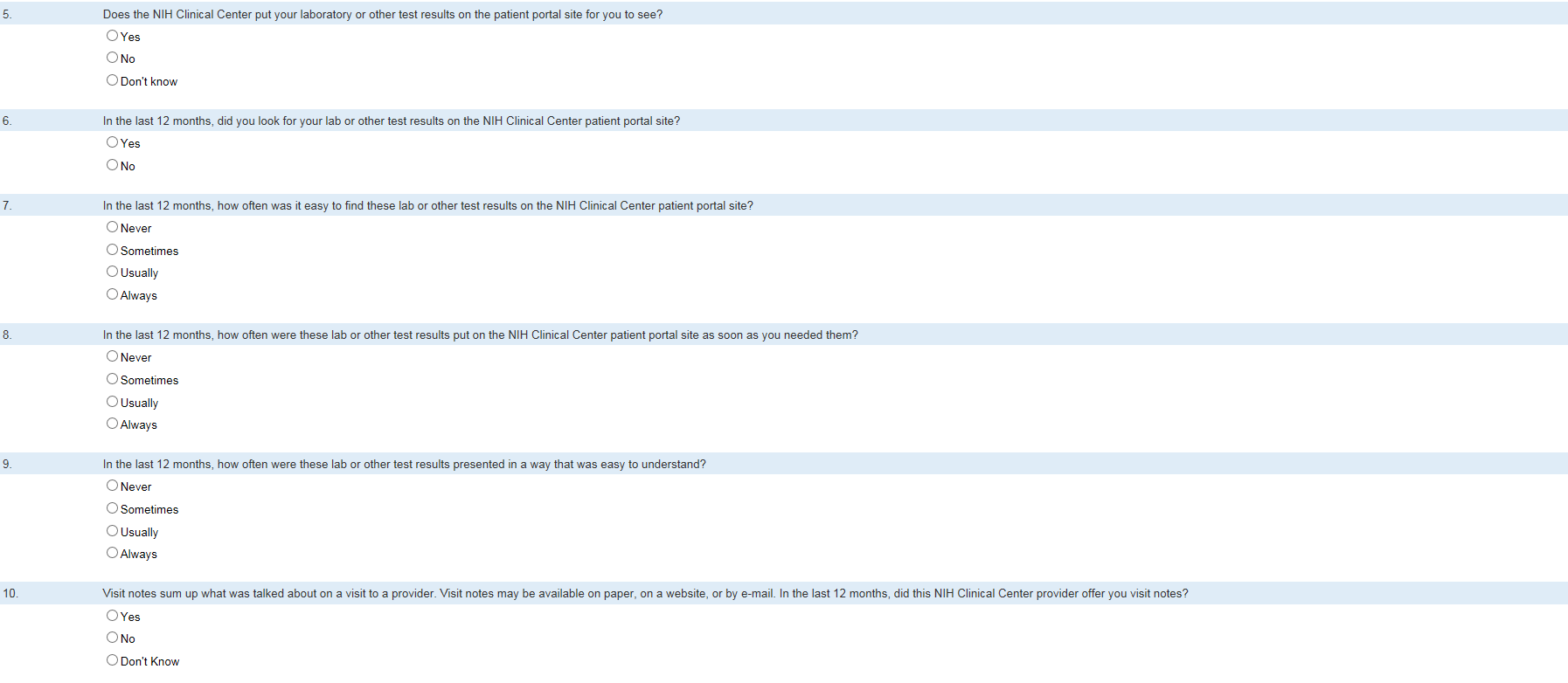Select No for question 6 lab lookup
The width and height of the screenshot is (1568, 683).
[112, 165]
